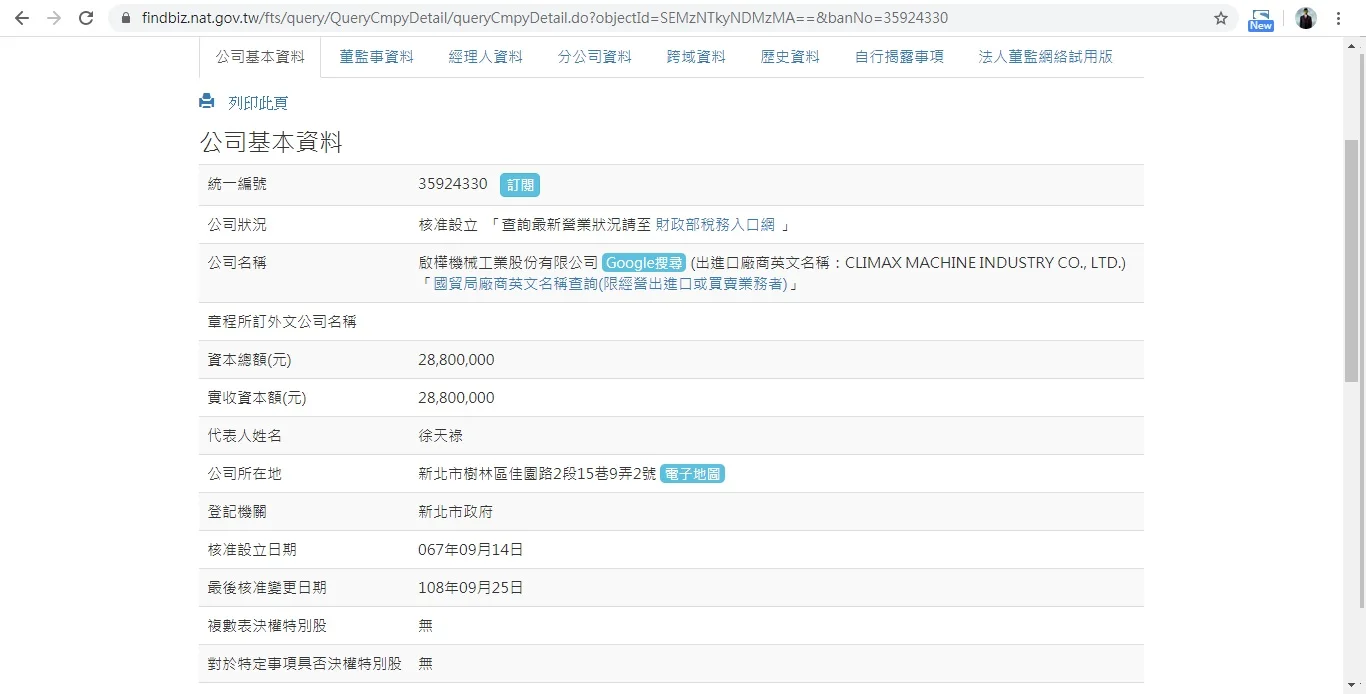Screen dimensions: 1366x694
Task: Go to the 歷史資料 tab
Action: 790,57
